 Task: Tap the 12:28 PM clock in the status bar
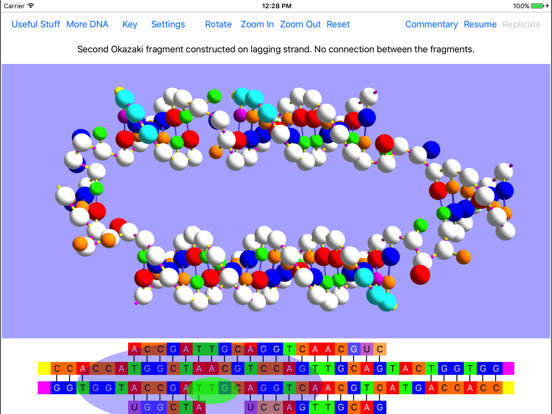click(276, 6)
